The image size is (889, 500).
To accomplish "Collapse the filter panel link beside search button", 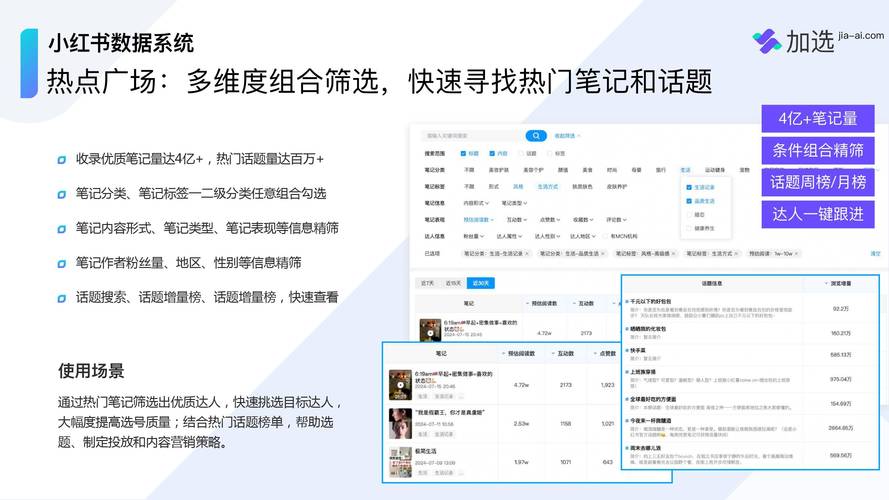I will point(567,136).
